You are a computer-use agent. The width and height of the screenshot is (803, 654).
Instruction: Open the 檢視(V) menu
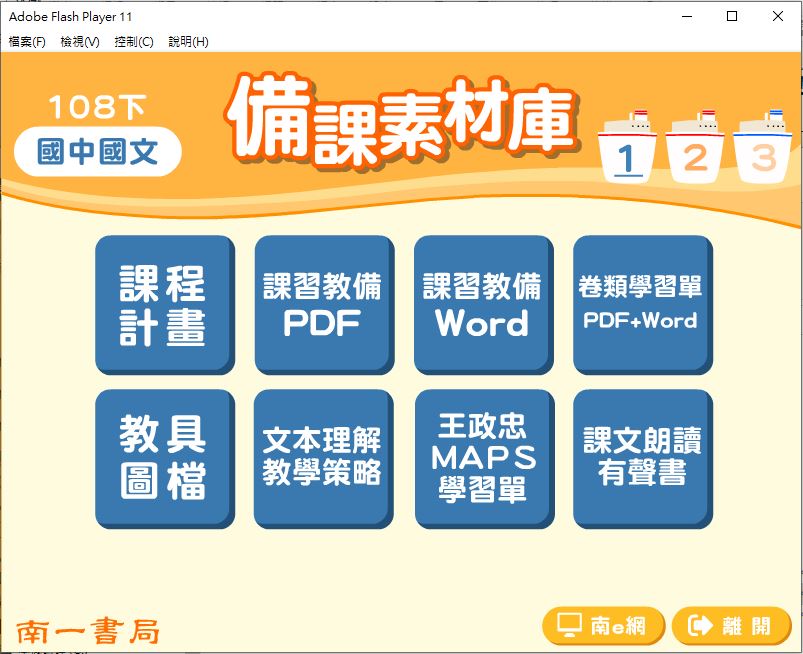click(x=80, y=42)
